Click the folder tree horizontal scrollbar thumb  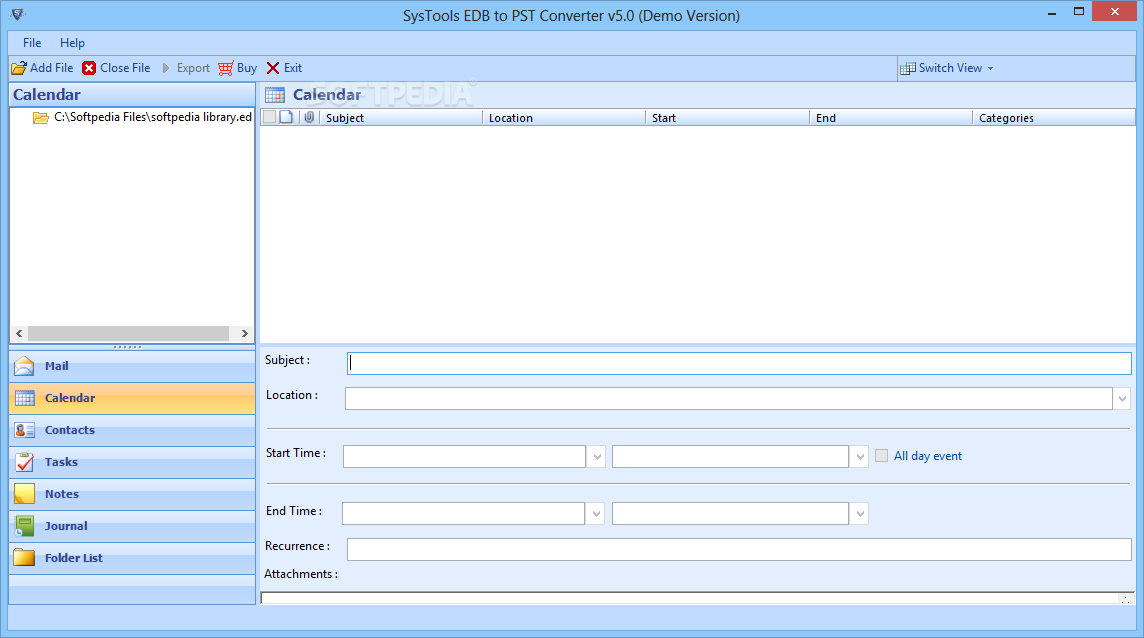[128, 334]
